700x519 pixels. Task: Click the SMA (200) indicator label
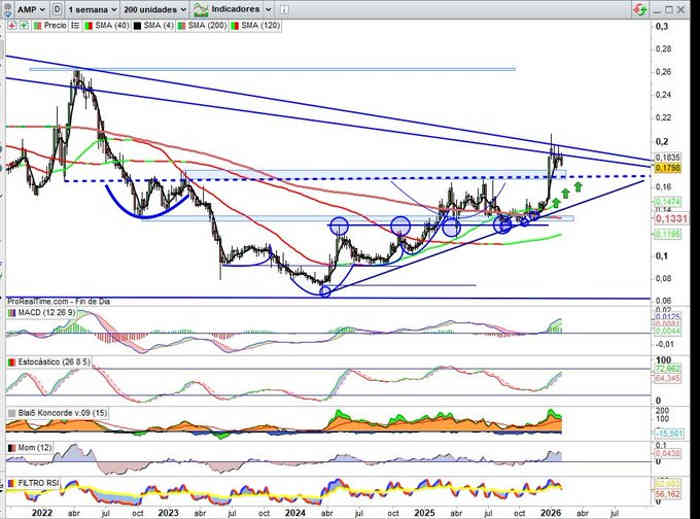(x=199, y=23)
